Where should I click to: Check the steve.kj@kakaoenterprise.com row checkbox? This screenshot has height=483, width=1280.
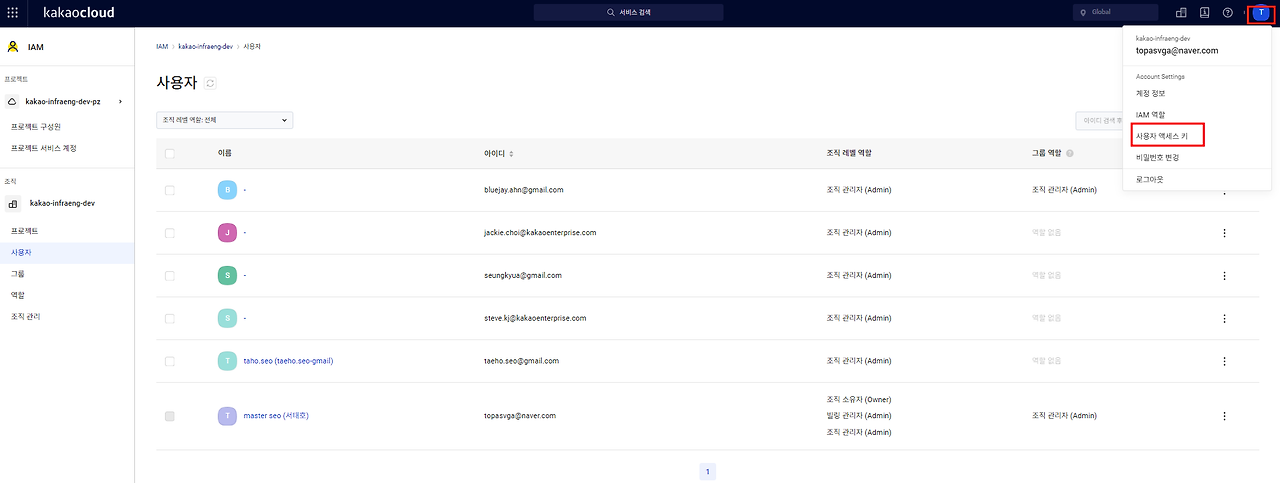169,318
